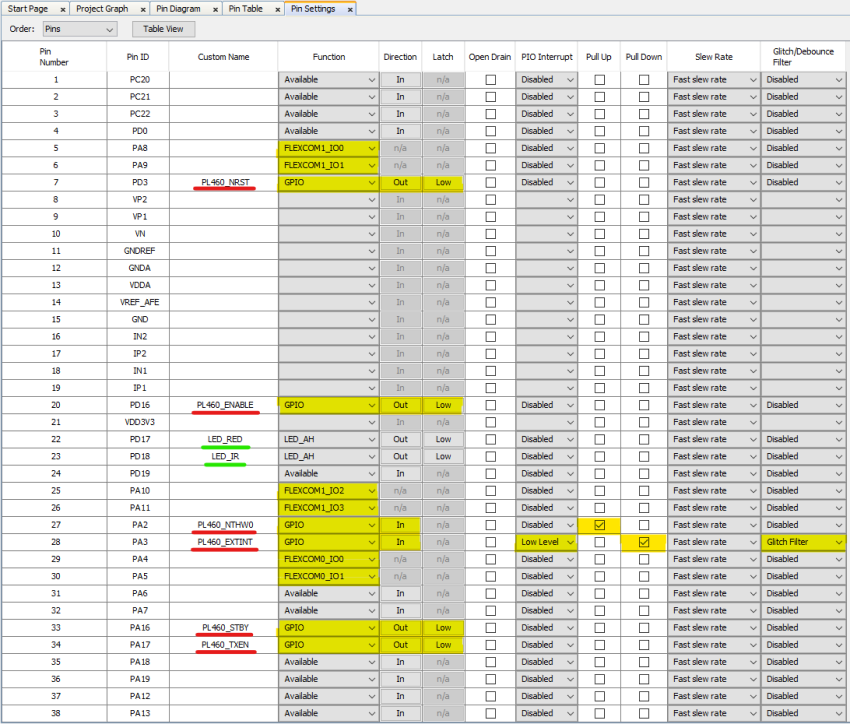Click the Custom Name column header

point(223,57)
